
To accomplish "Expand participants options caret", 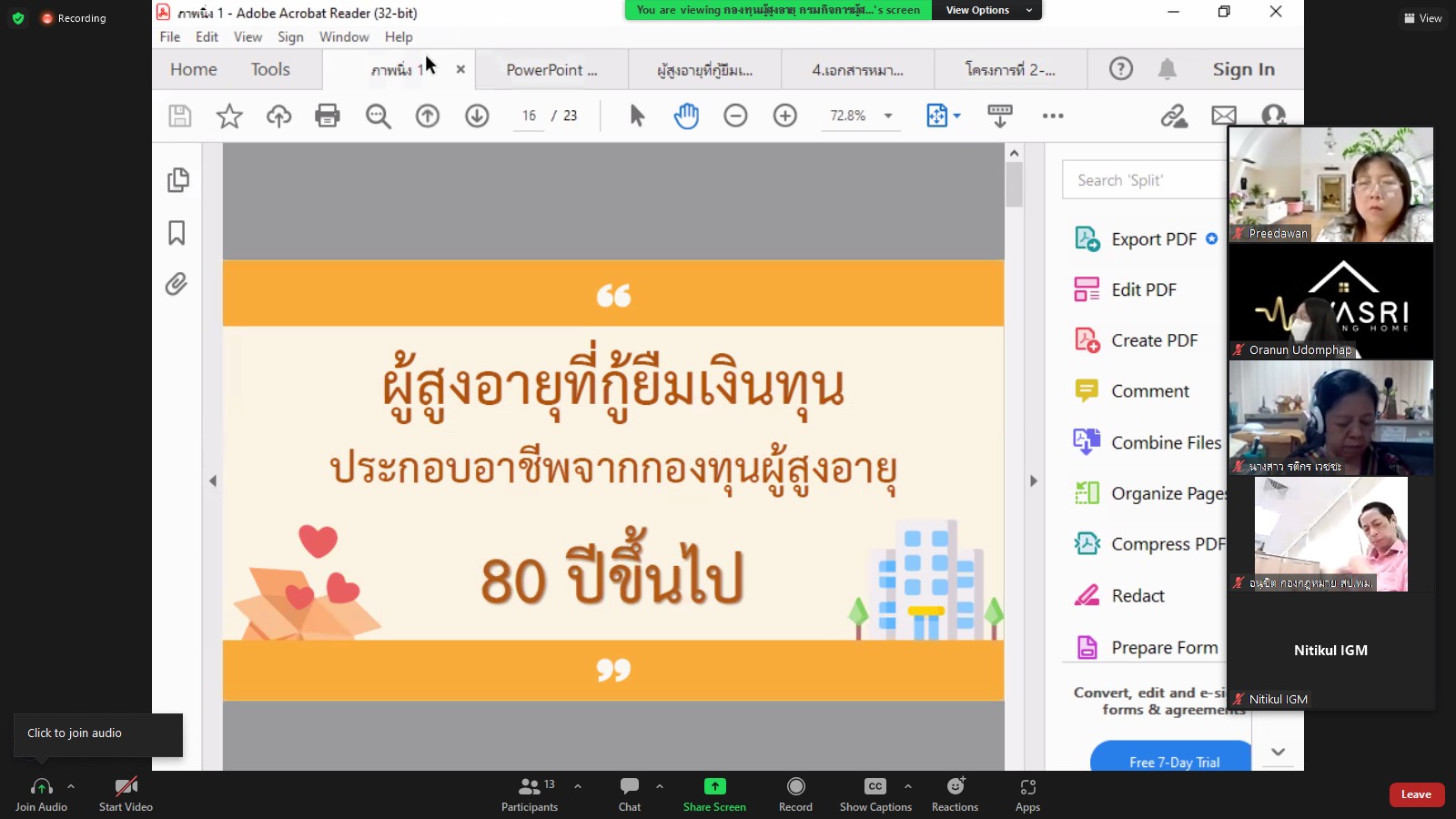I will (x=578, y=786).
